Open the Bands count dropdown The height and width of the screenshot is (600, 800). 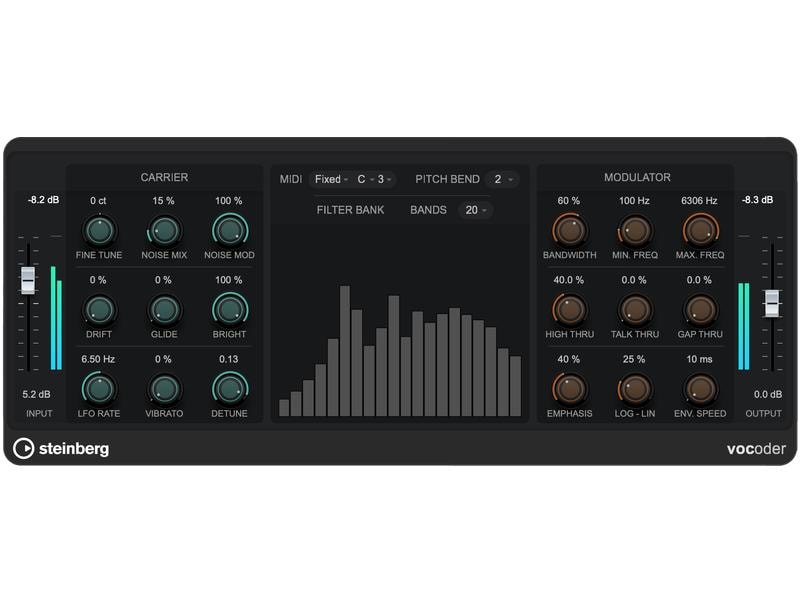click(x=476, y=210)
